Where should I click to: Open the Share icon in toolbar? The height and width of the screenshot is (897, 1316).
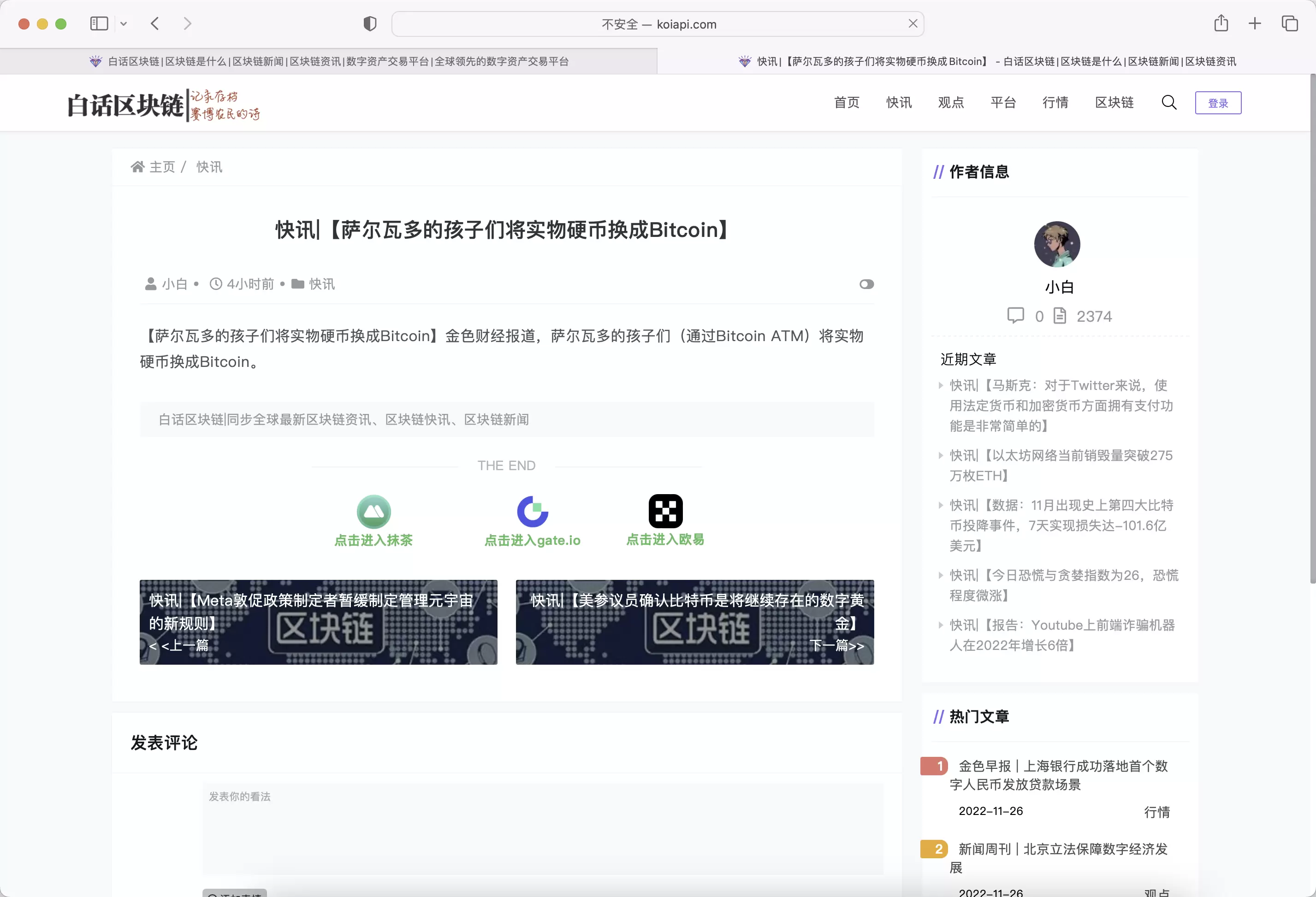tap(1221, 23)
